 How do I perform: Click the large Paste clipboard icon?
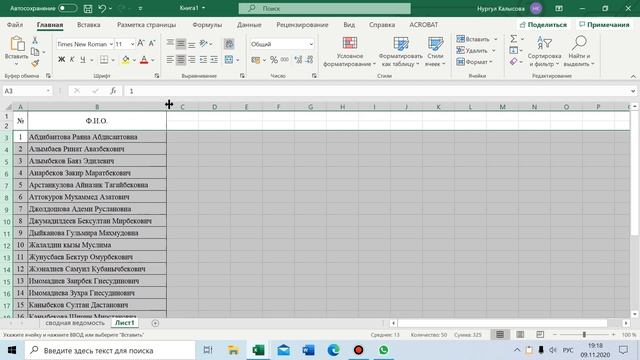click(17, 44)
